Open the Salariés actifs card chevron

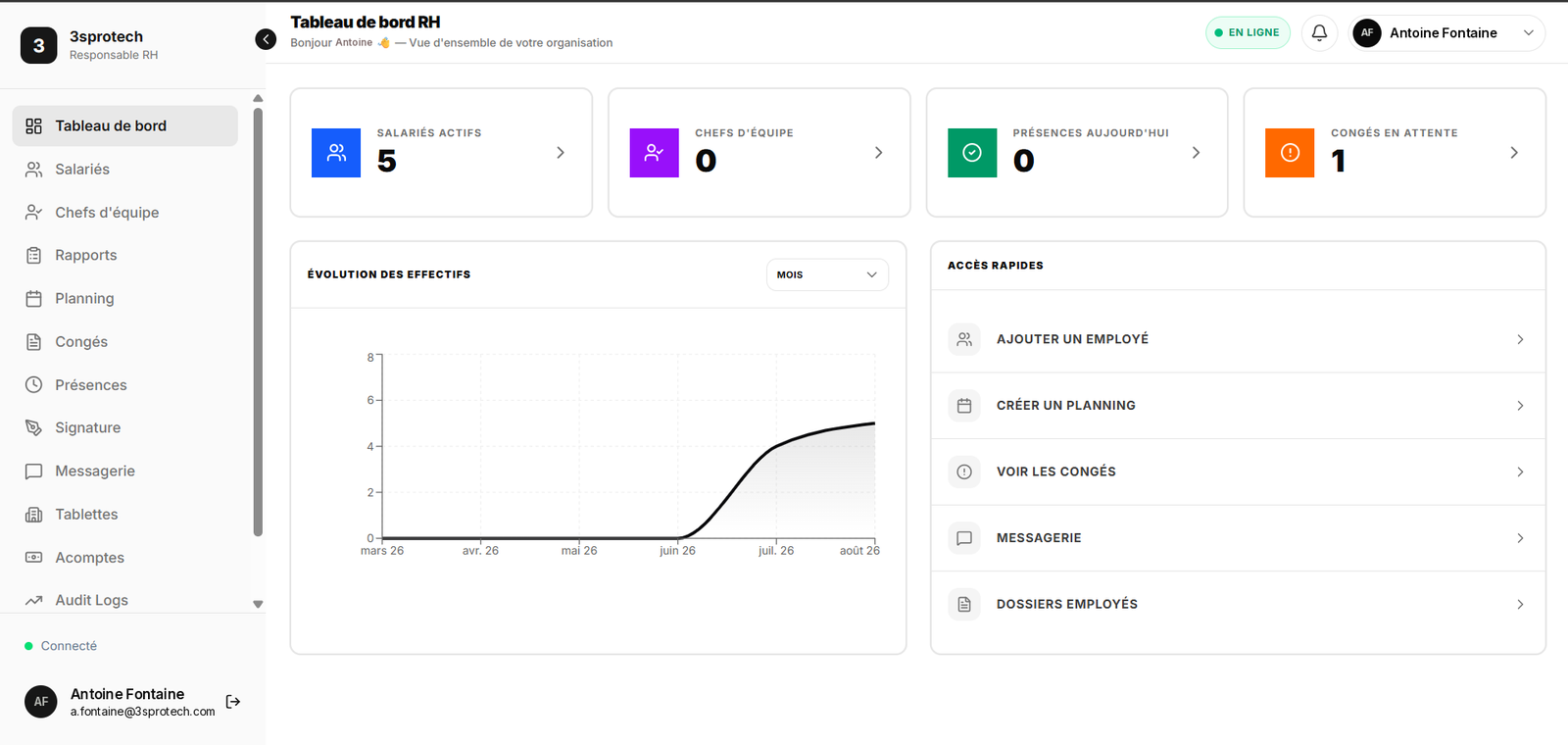tap(561, 153)
